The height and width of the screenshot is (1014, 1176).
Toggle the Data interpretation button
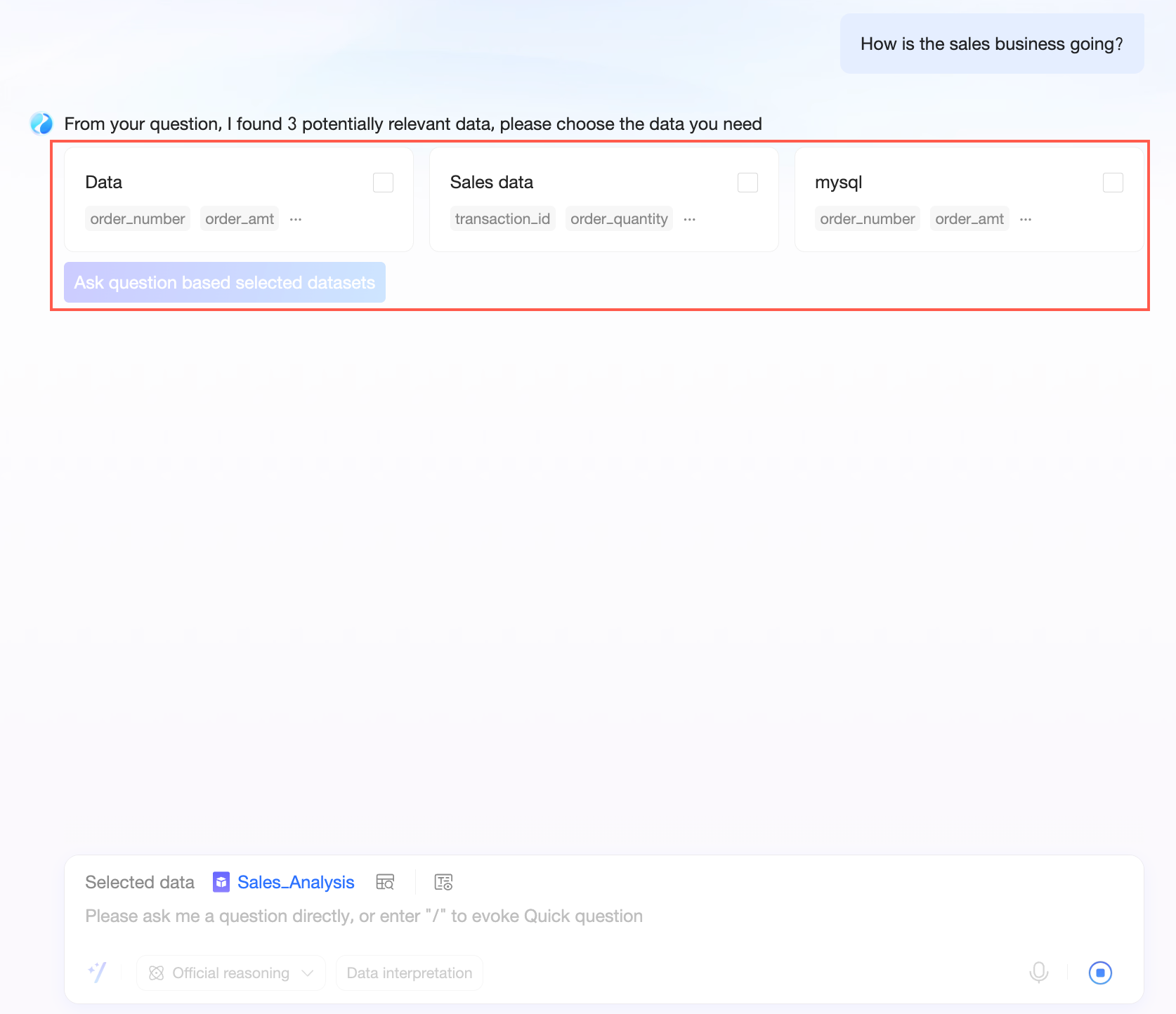click(409, 973)
